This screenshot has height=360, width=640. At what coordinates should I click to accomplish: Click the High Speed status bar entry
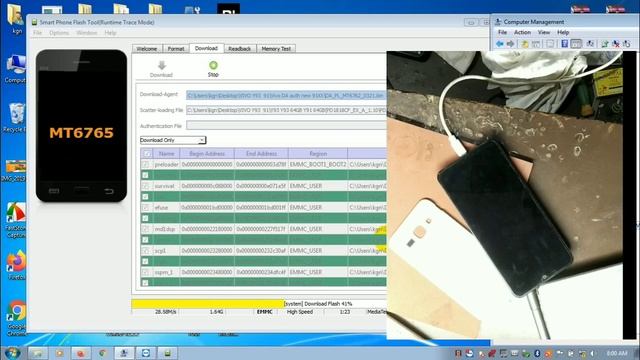click(300, 312)
